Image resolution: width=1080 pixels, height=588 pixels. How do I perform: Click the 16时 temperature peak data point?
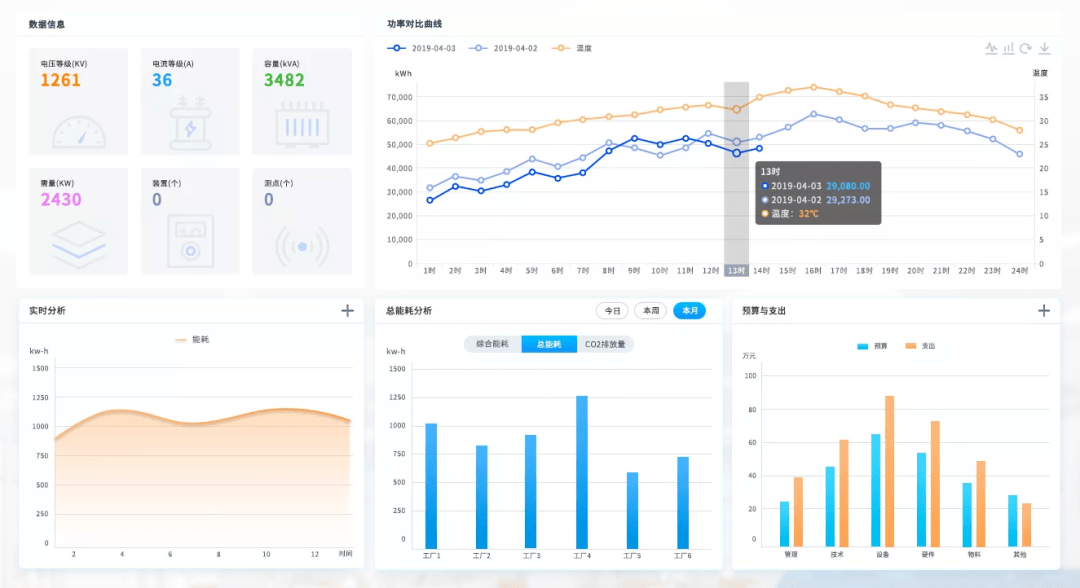tap(813, 87)
